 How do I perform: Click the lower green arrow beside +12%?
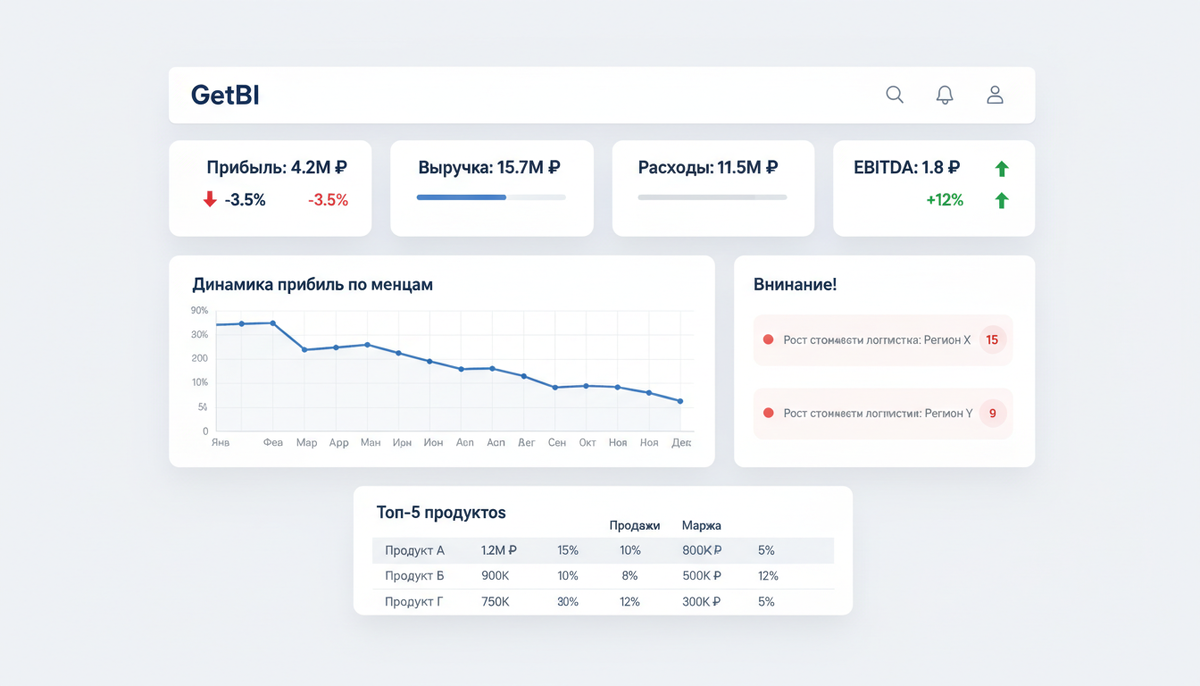[x=1002, y=201]
